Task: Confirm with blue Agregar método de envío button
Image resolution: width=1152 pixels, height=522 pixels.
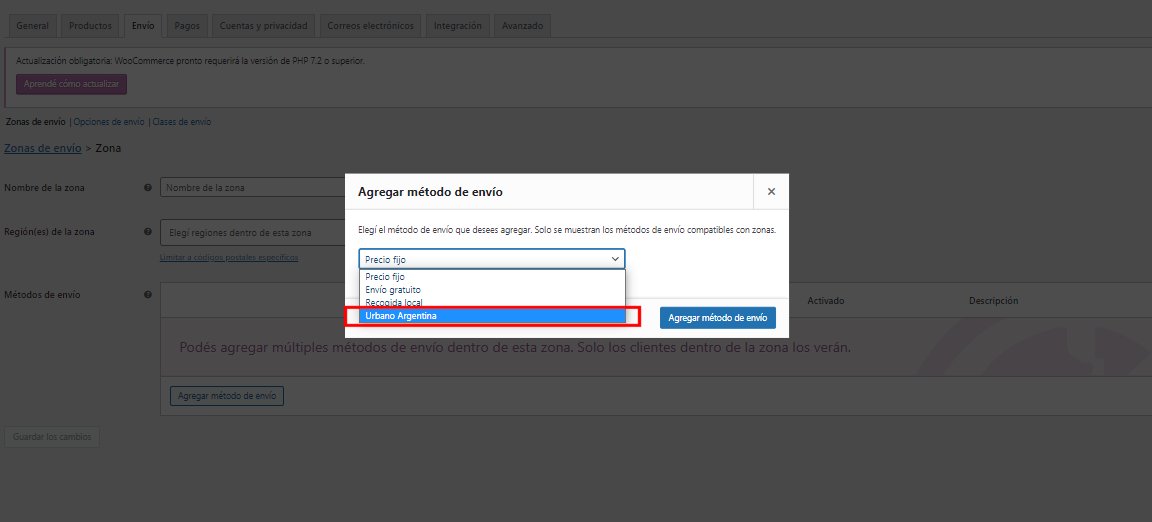Action: point(717,318)
